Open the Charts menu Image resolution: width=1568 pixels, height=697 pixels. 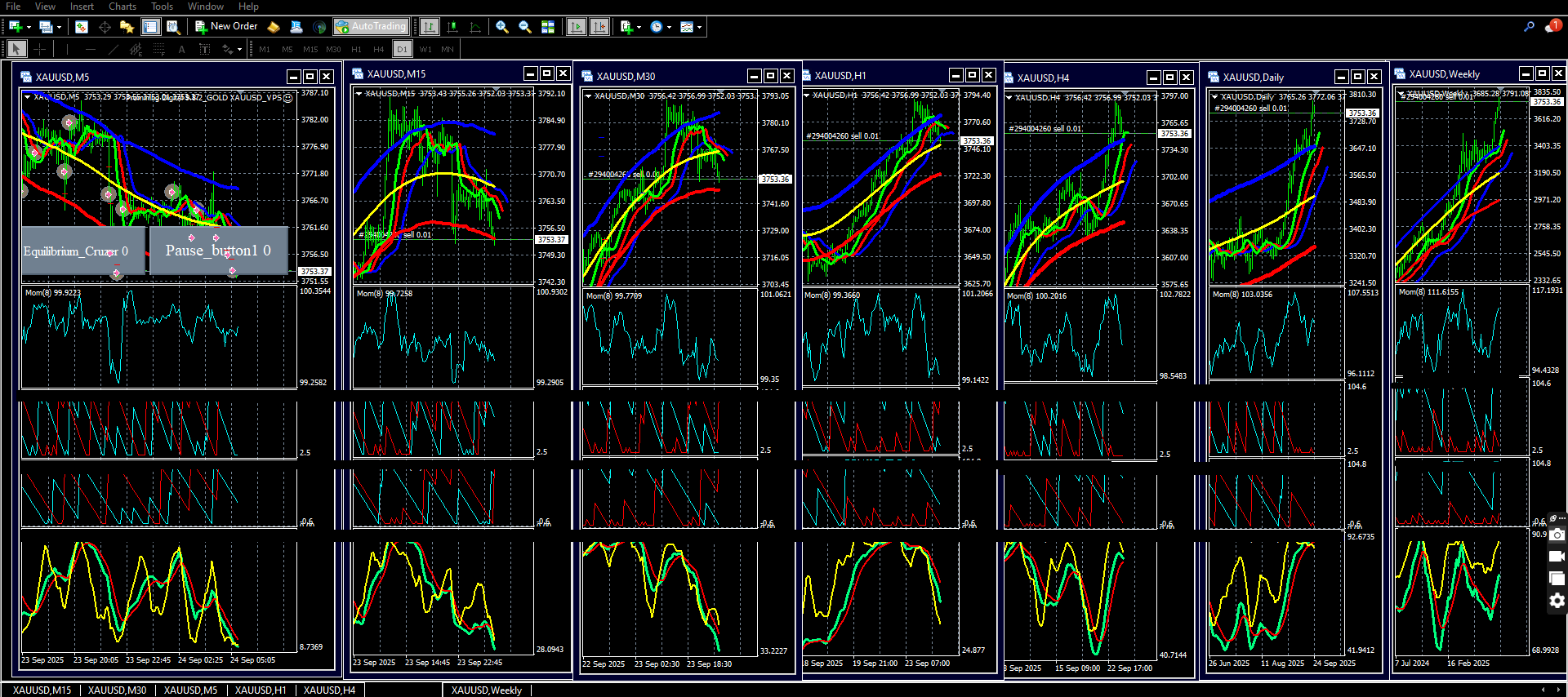click(x=122, y=7)
